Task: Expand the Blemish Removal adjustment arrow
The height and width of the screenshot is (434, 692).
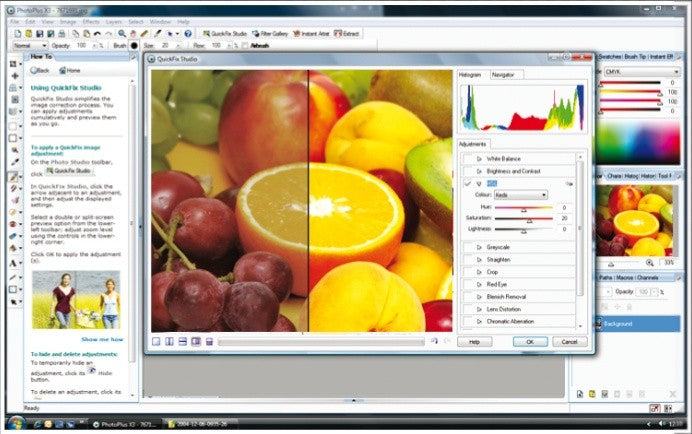Action: [x=479, y=297]
